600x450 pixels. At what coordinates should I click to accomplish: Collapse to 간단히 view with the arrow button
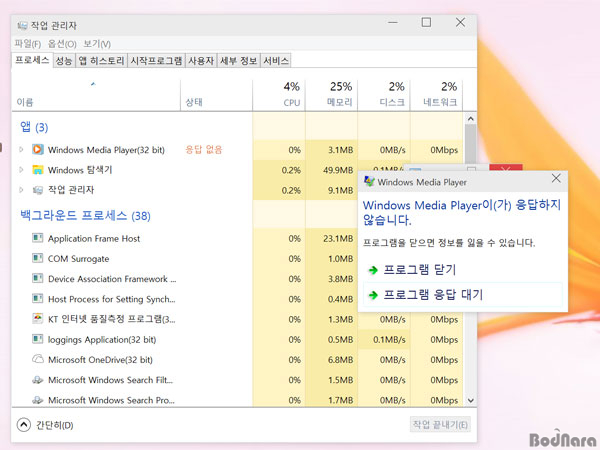[24, 425]
